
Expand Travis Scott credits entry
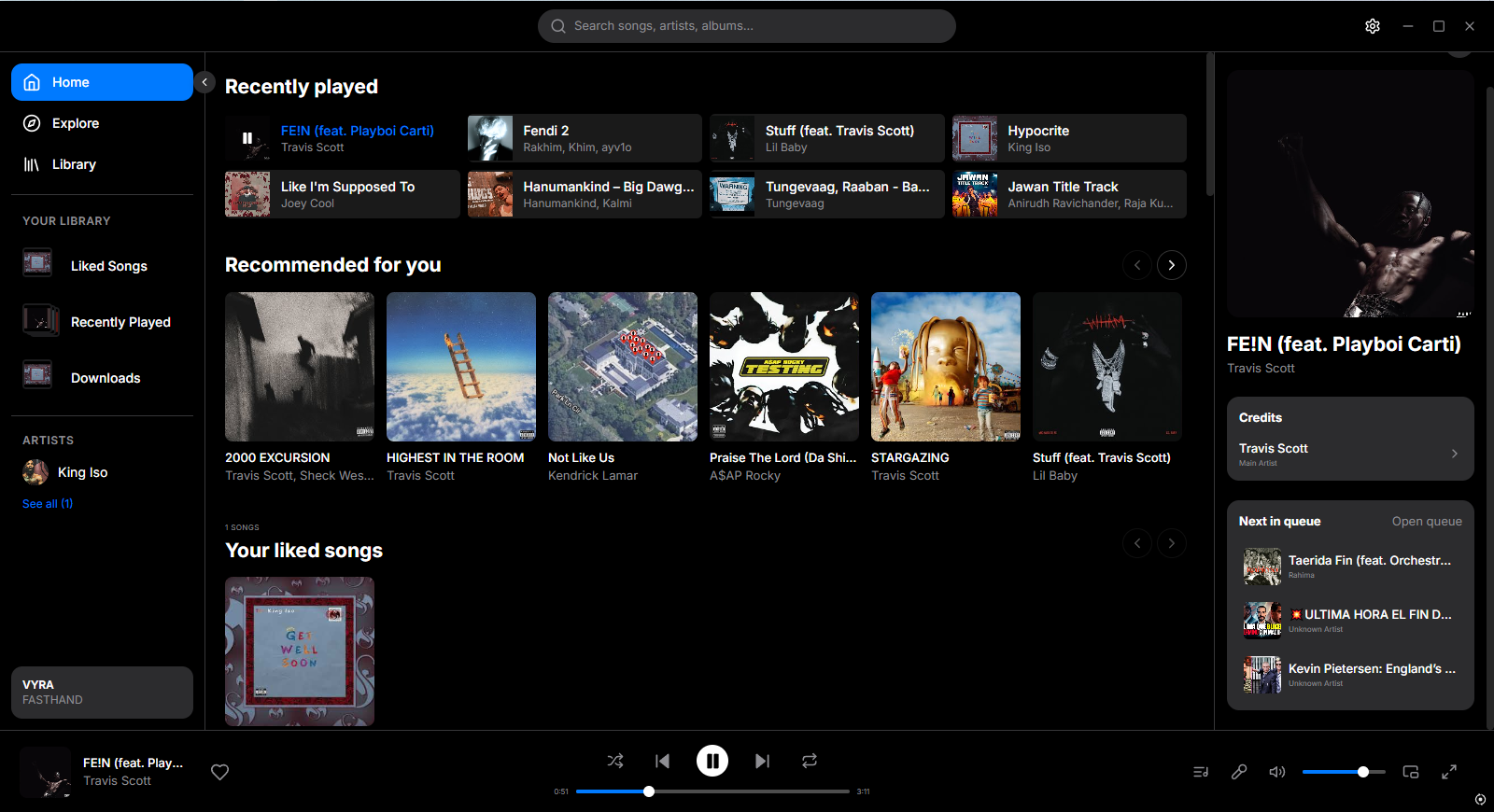point(1350,454)
